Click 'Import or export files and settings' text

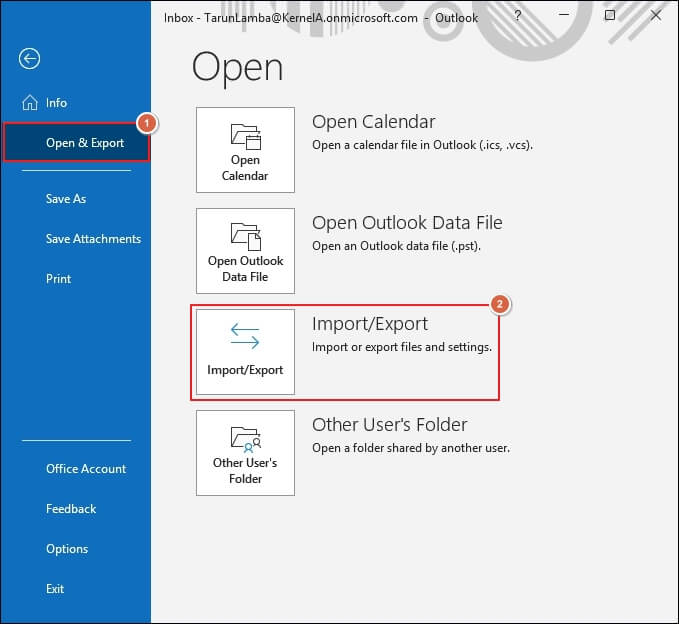point(402,347)
